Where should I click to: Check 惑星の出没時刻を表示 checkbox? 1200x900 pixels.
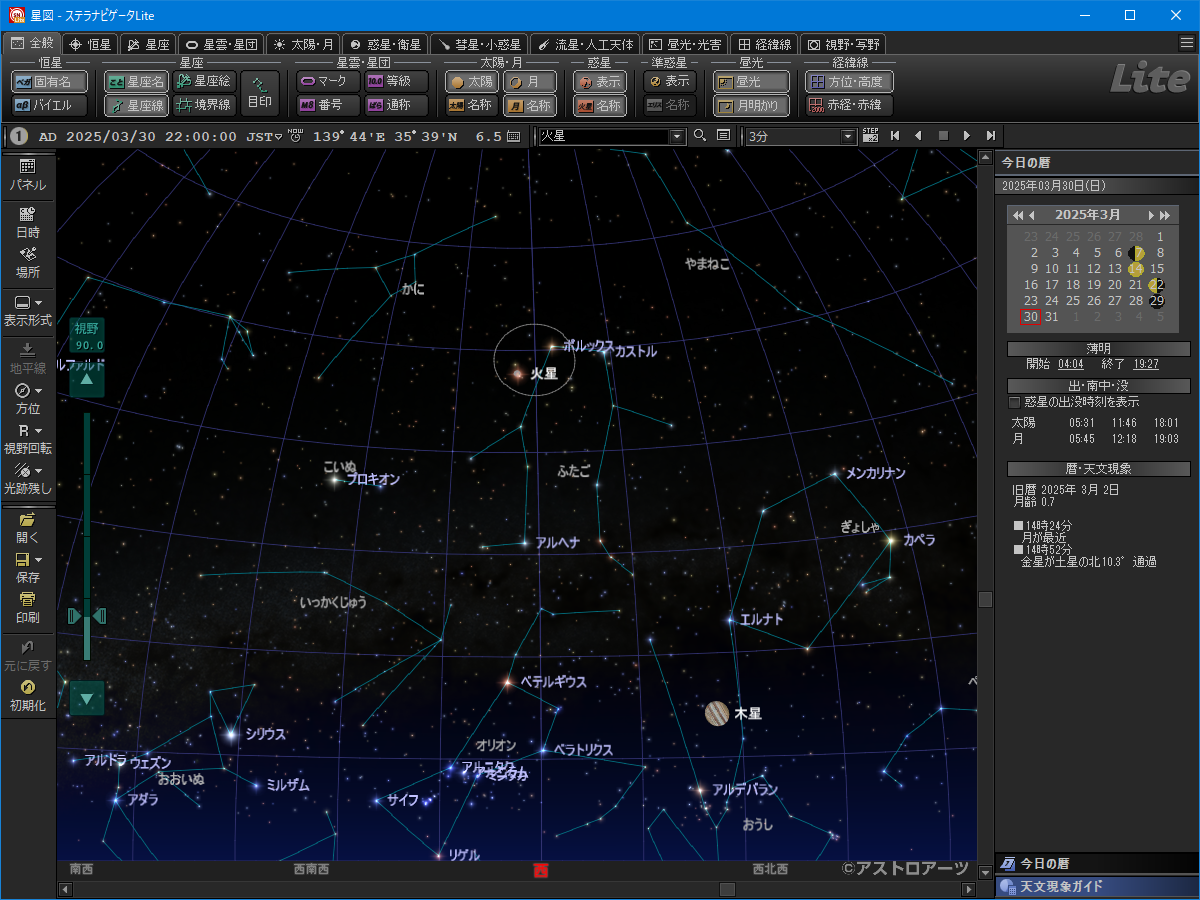click(1014, 402)
